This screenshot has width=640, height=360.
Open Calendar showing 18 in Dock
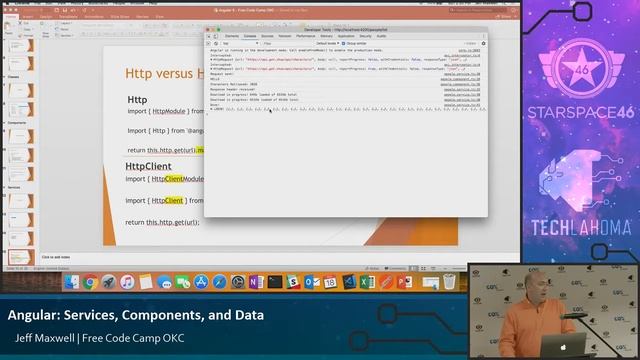[330, 282]
